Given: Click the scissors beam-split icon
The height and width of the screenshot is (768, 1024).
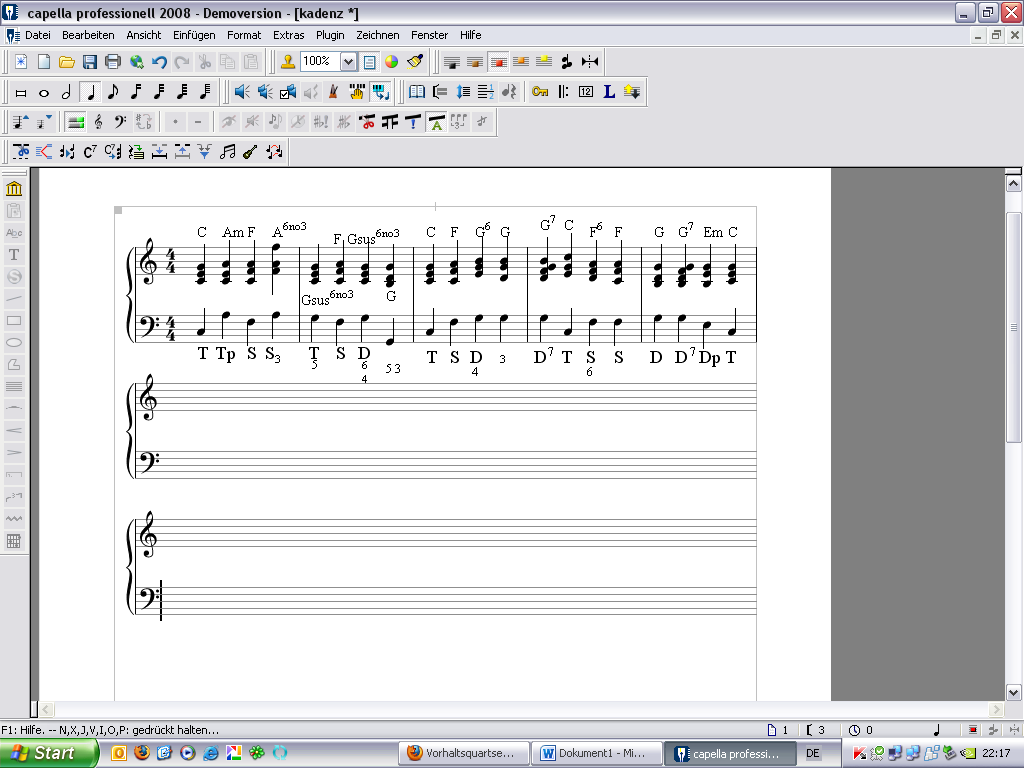Looking at the screenshot, I should pos(367,122).
